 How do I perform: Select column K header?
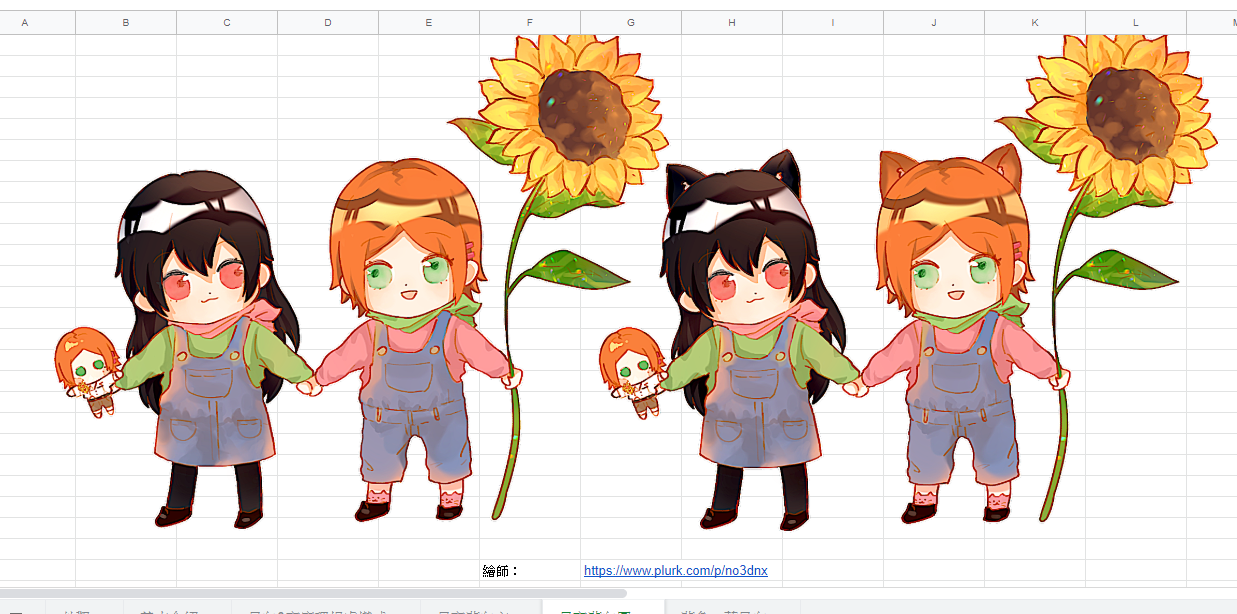click(x=1035, y=22)
